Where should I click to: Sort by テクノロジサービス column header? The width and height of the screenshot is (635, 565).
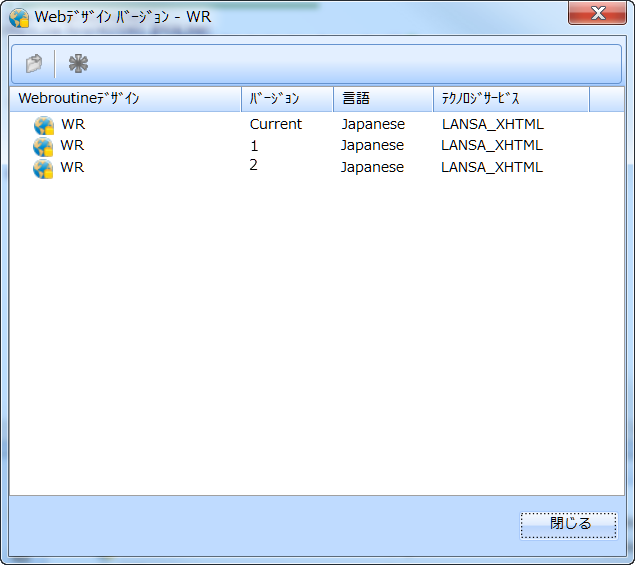tap(511, 98)
